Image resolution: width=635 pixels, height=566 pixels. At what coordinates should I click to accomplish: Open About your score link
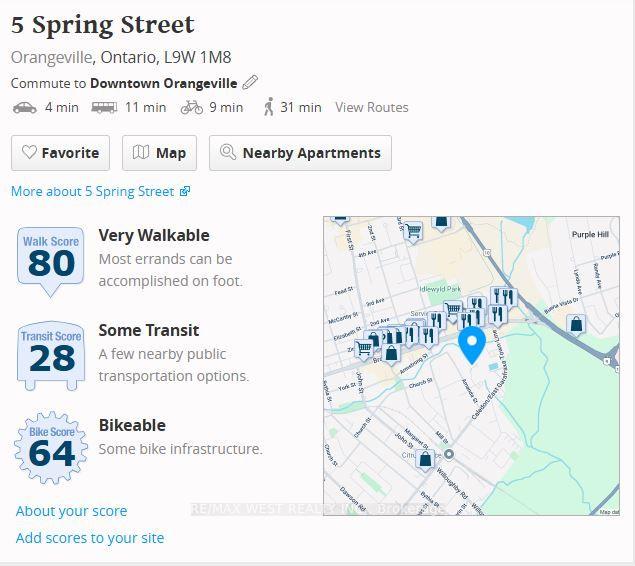[71, 511]
